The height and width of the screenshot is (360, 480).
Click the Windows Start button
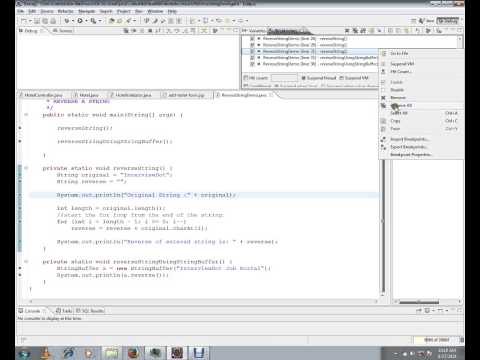(24, 353)
